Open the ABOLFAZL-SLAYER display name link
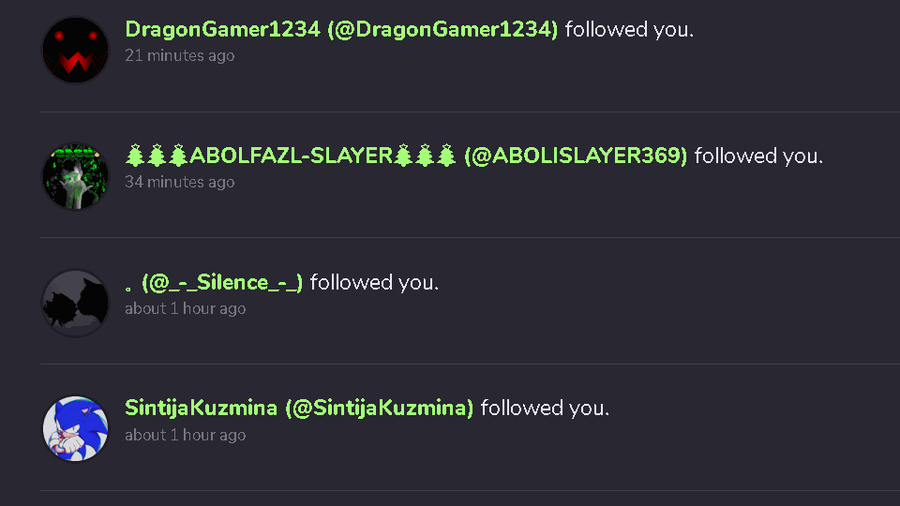The height and width of the screenshot is (506, 900). [291, 155]
